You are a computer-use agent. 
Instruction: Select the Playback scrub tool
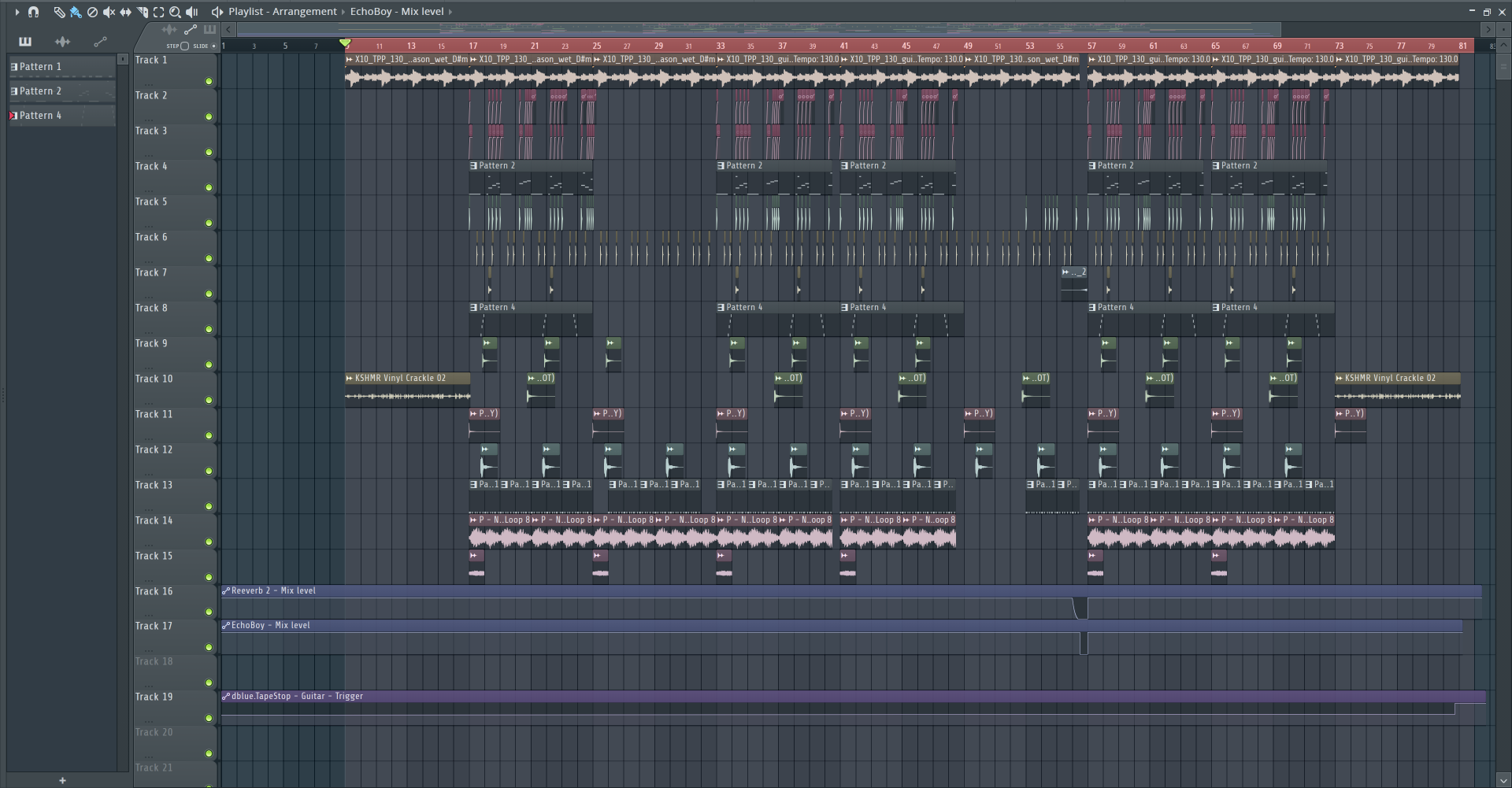(192, 12)
